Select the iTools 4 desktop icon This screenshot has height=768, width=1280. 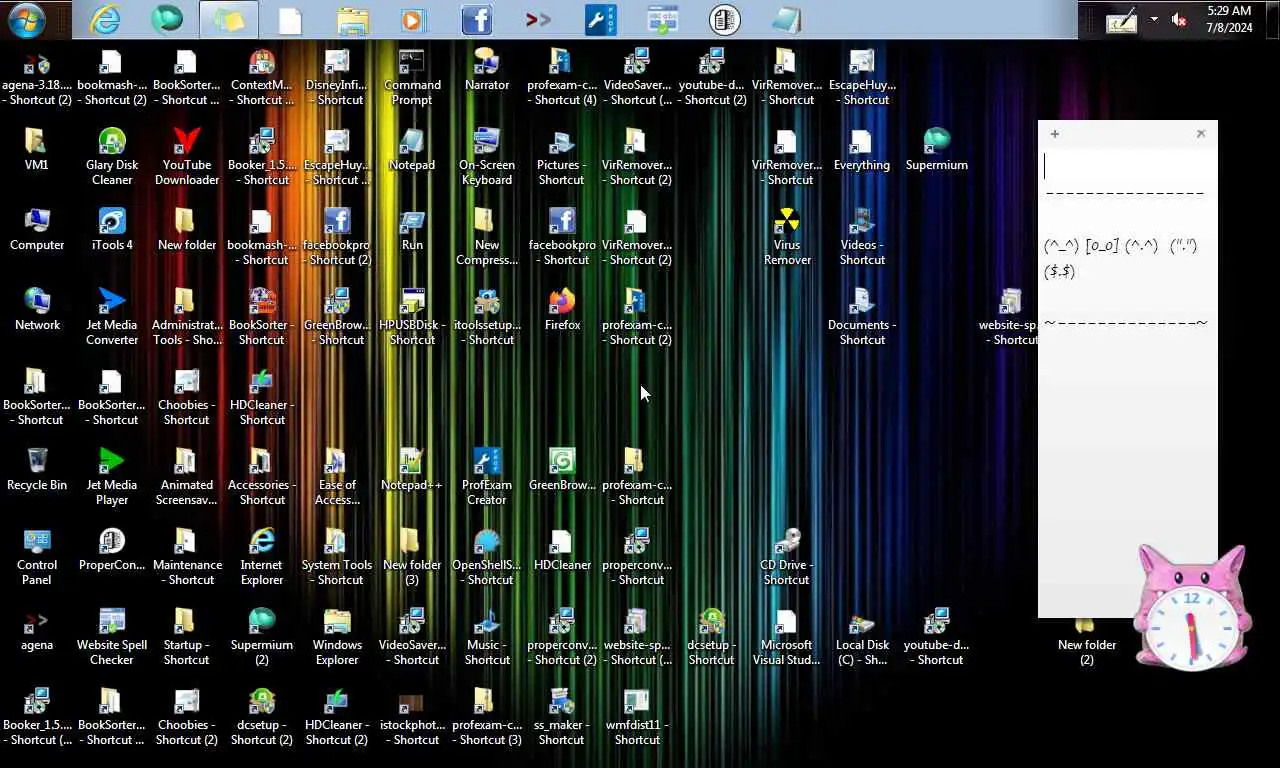coord(112,230)
